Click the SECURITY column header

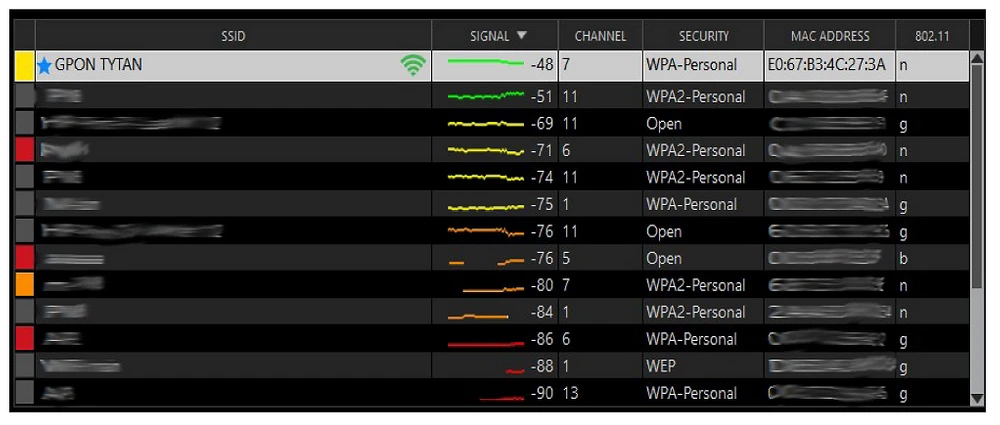tap(703, 36)
